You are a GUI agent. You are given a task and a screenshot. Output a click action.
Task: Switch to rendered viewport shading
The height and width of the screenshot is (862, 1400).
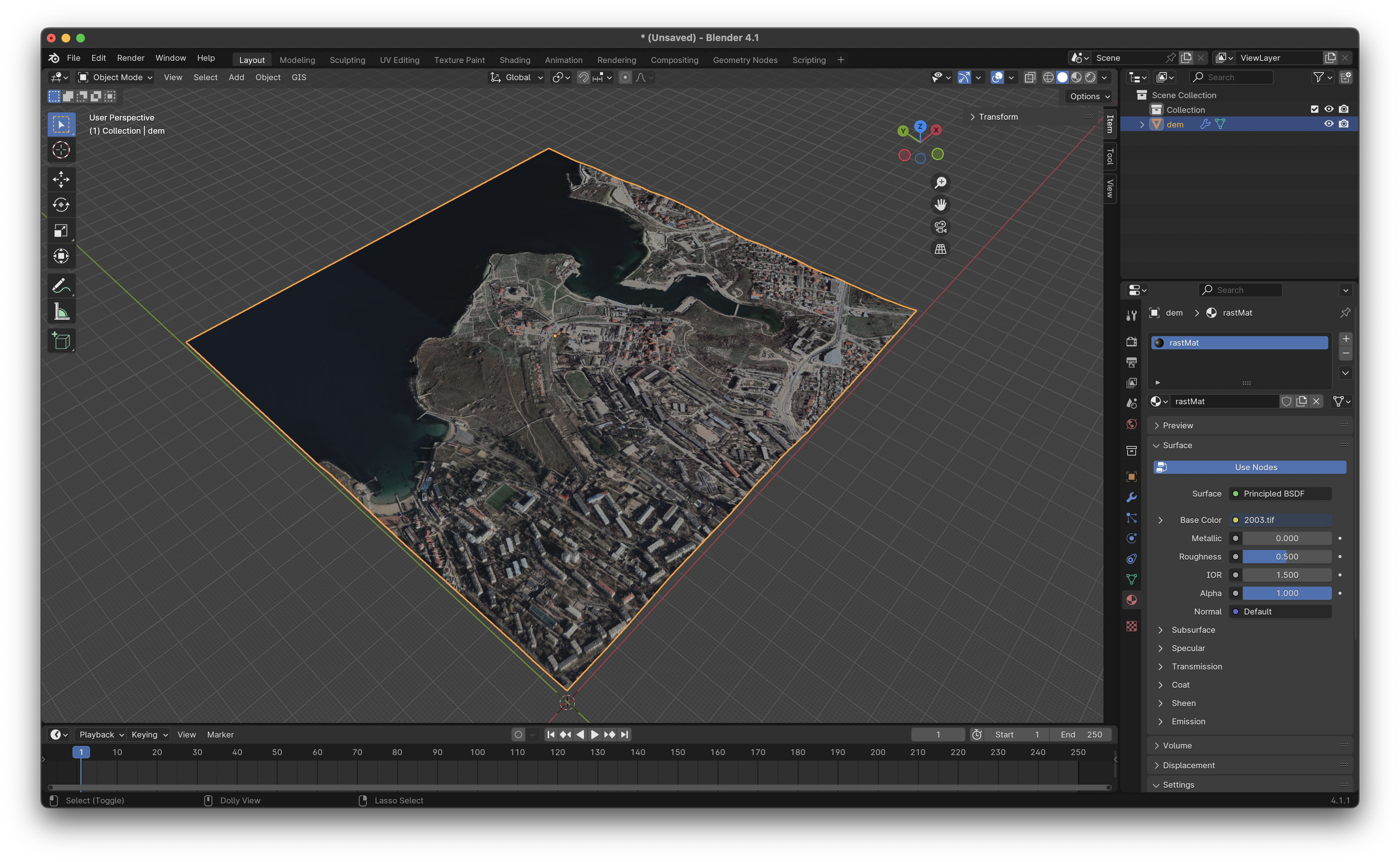(x=1090, y=78)
